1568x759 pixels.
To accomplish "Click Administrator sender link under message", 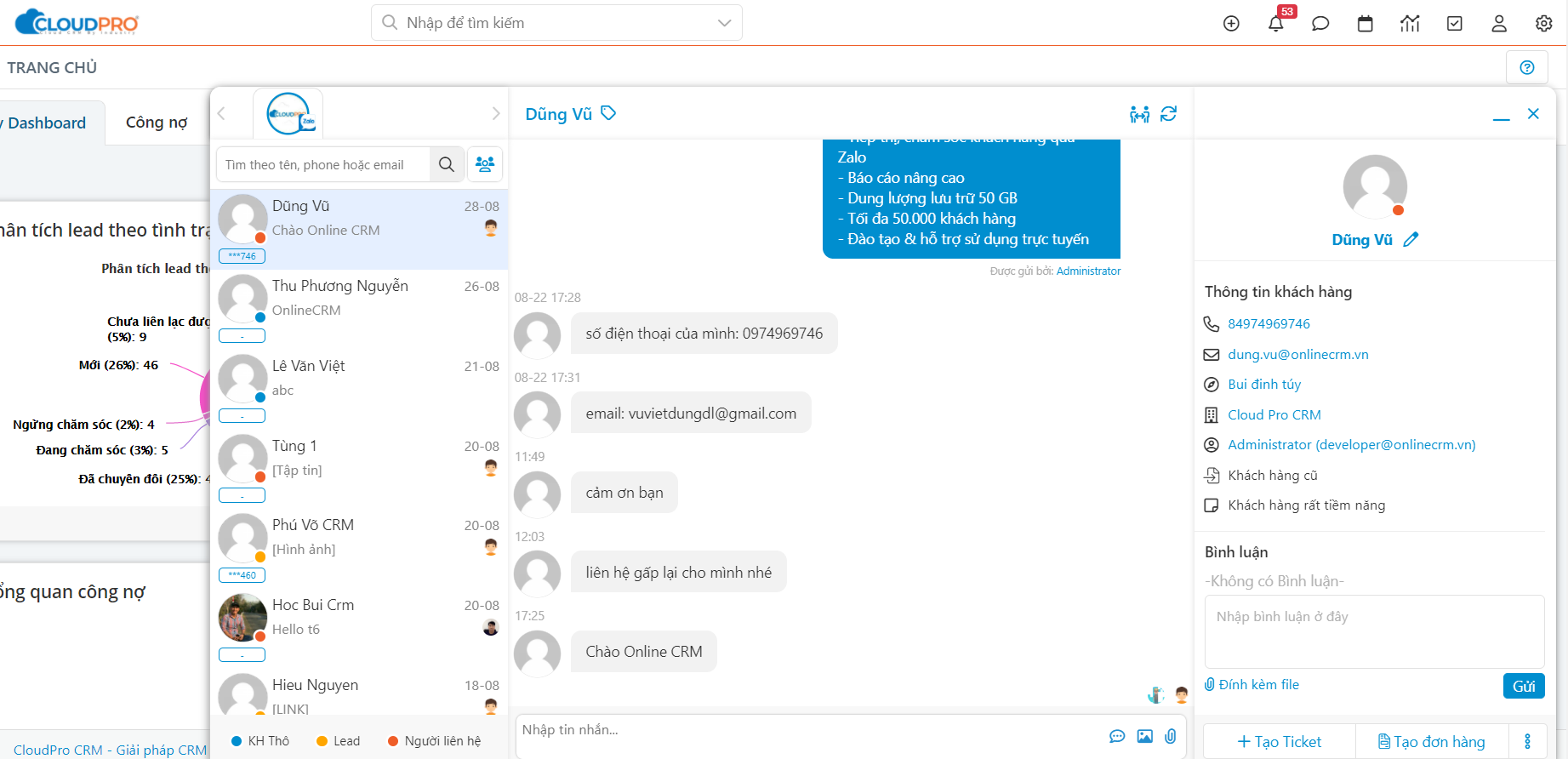I will 1088,271.
